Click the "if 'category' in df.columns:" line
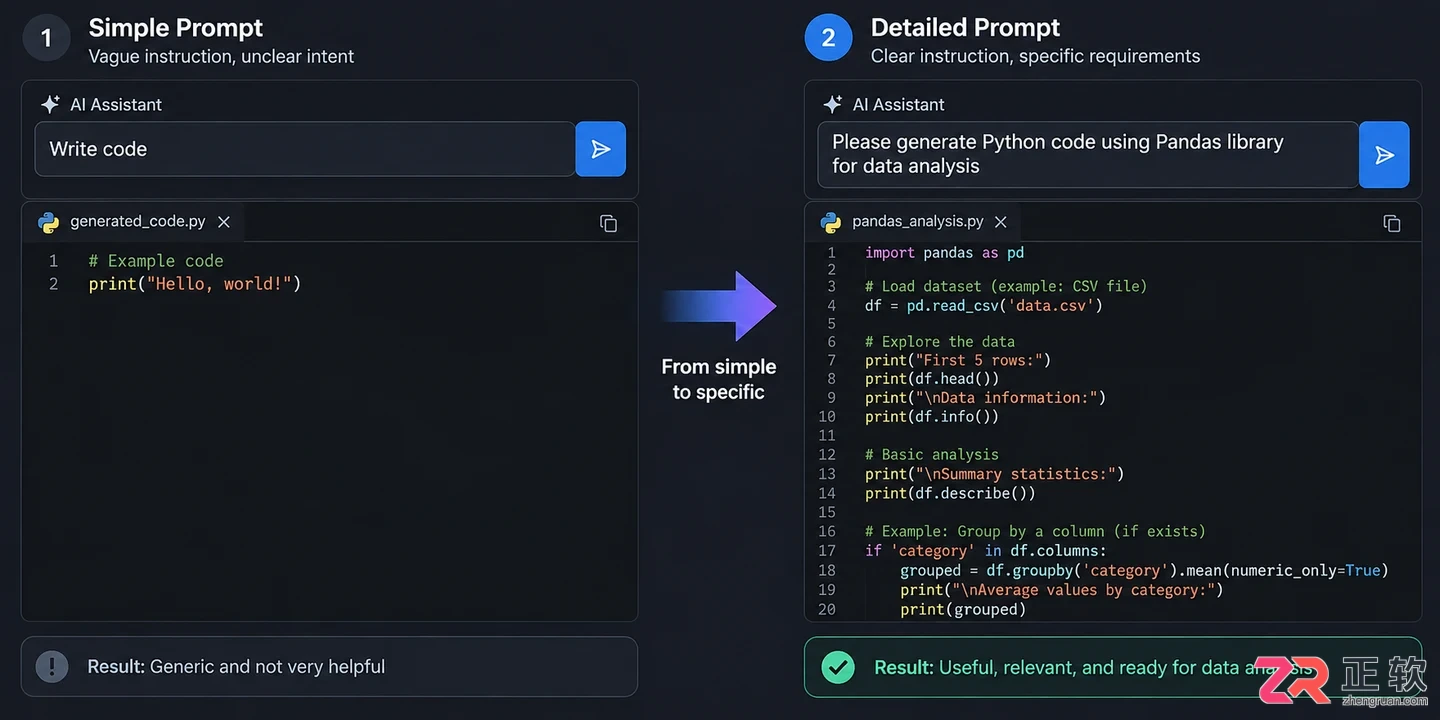The image size is (1440, 720). (986, 551)
